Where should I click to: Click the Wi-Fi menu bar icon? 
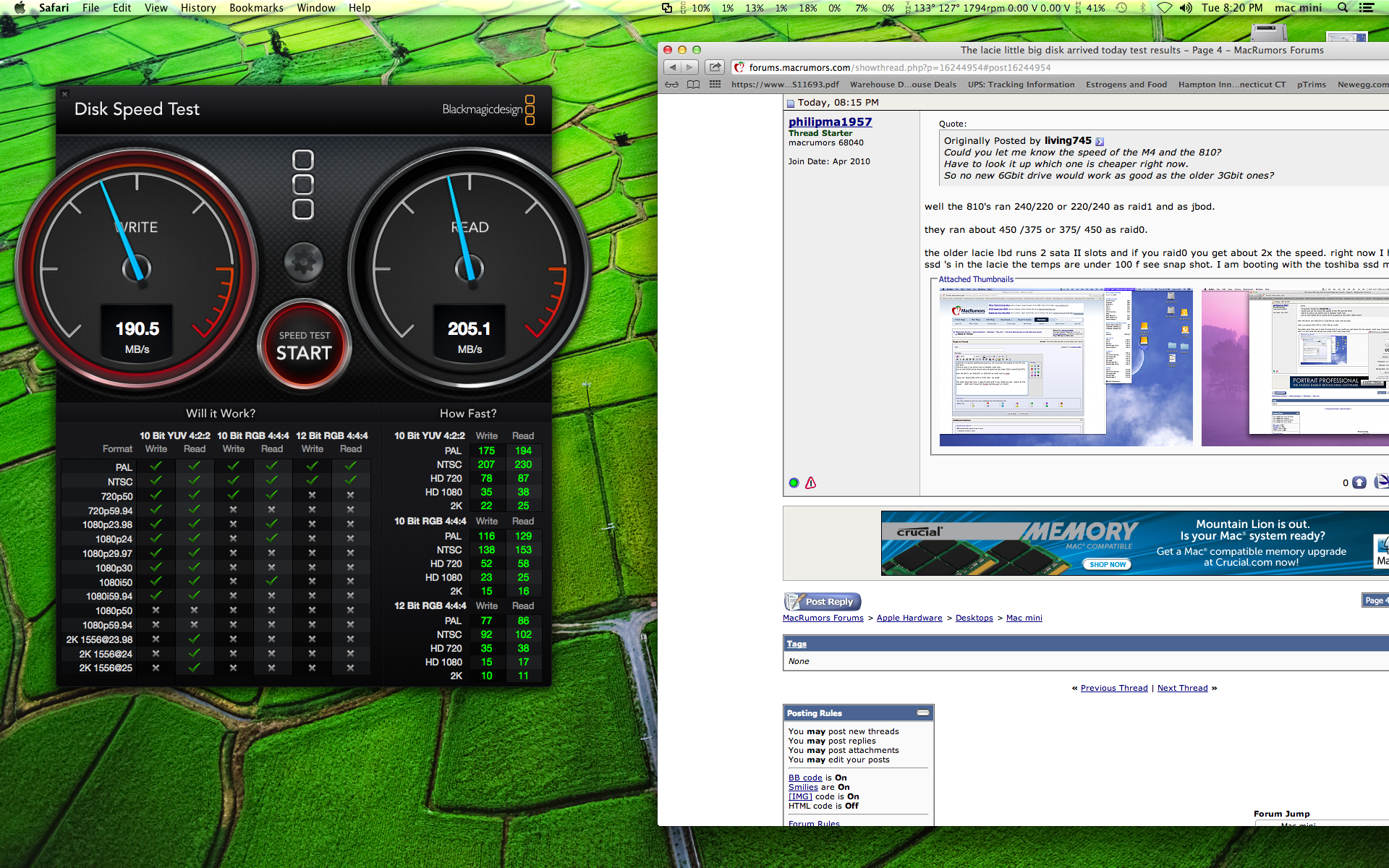point(1164,8)
